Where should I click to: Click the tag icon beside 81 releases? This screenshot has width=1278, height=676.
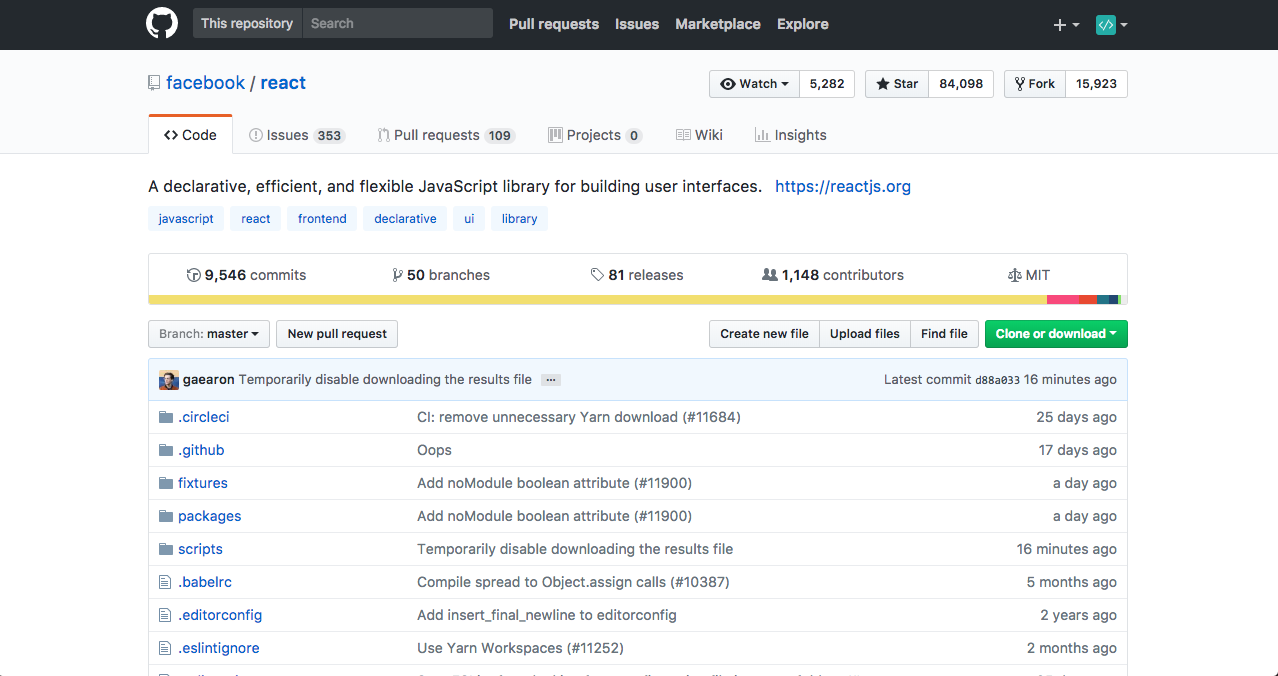click(597, 274)
